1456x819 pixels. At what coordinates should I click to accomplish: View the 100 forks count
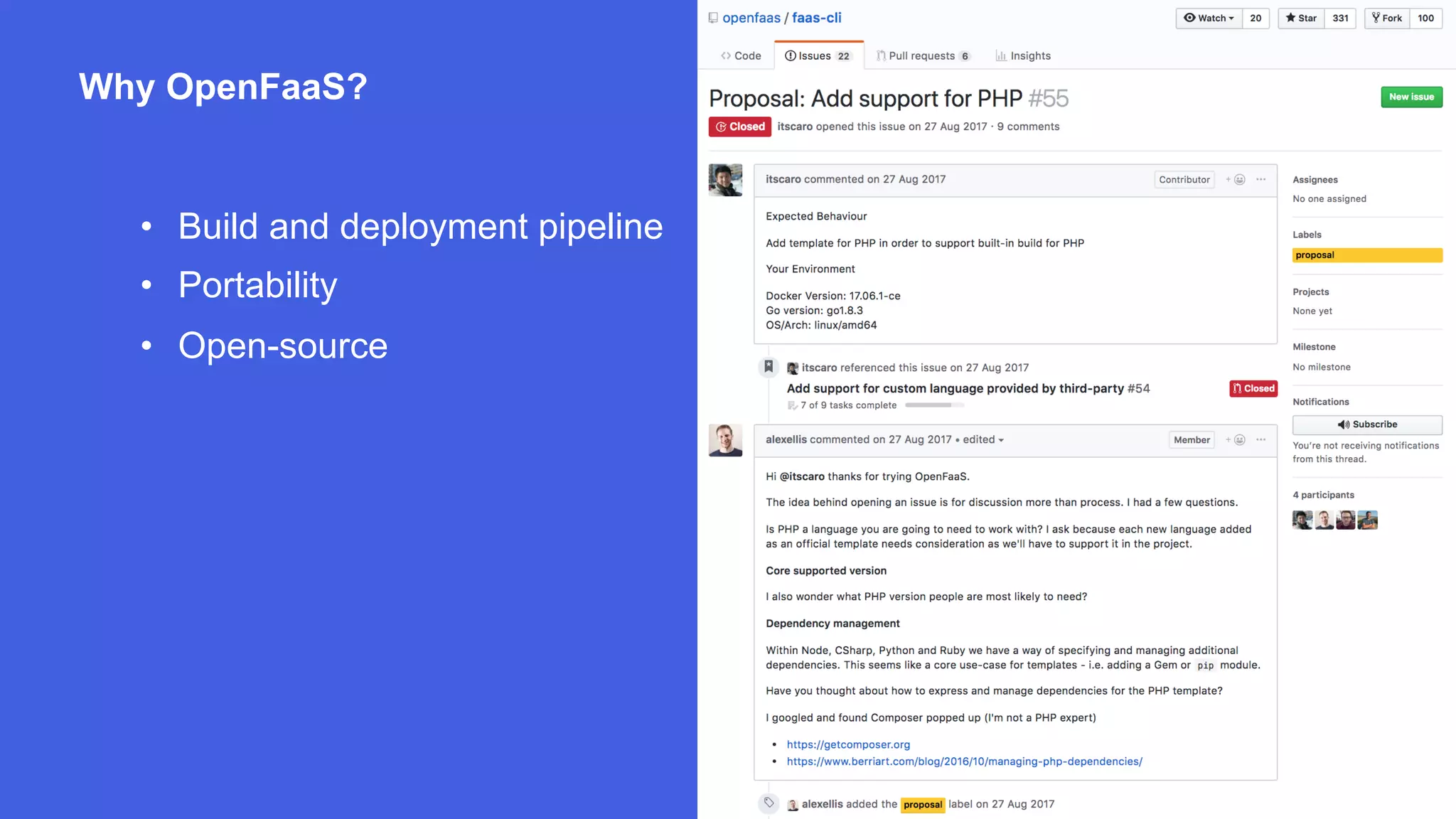click(x=1425, y=18)
